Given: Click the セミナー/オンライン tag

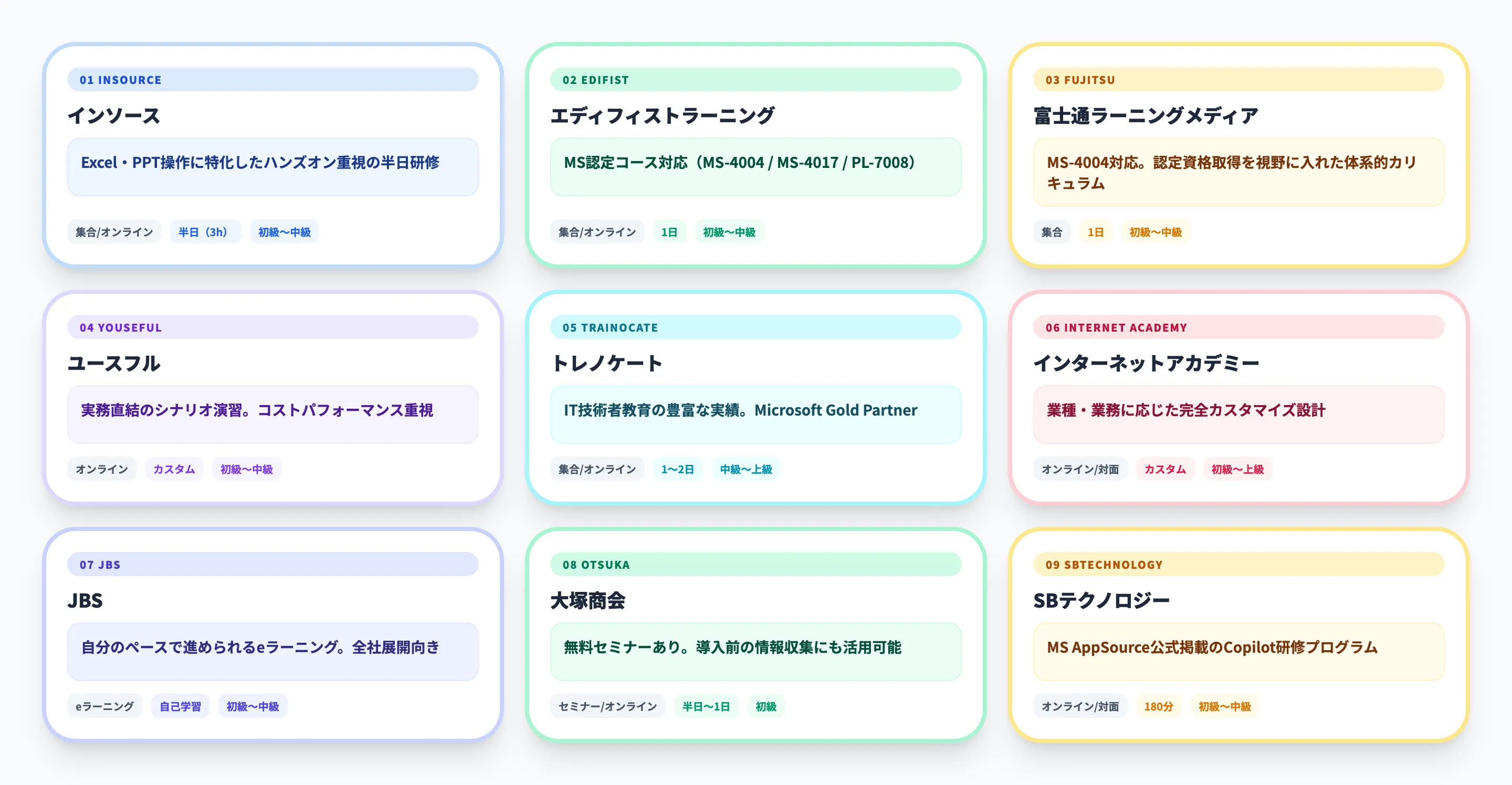Looking at the screenshot, I should pos(608,706).
